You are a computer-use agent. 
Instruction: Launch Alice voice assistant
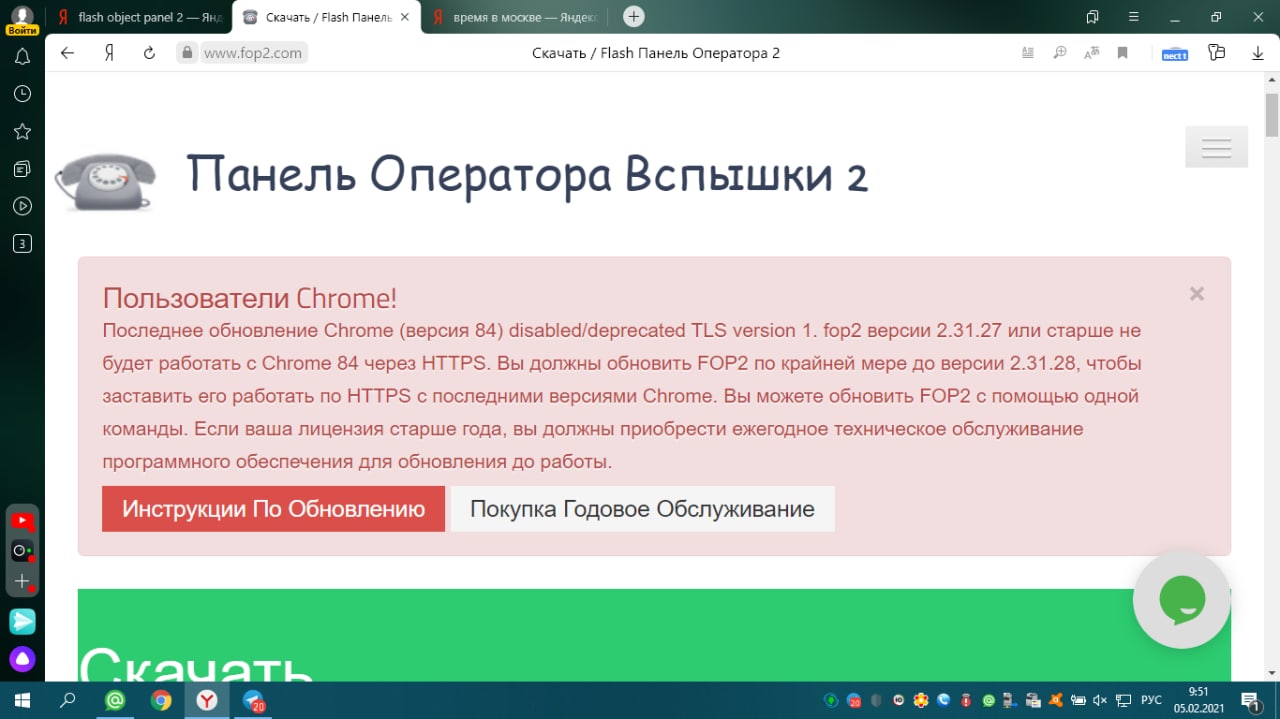point(22,659)
